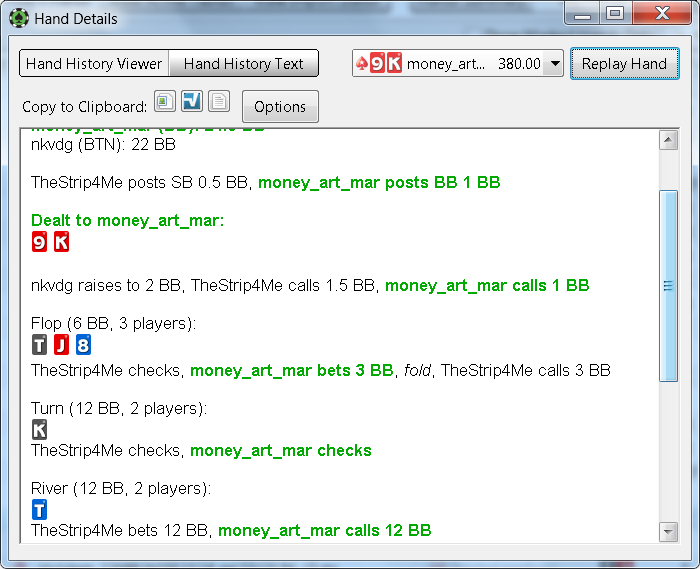Click the red K hole card icon
The image size is (700, 569).
pos(62,242)
